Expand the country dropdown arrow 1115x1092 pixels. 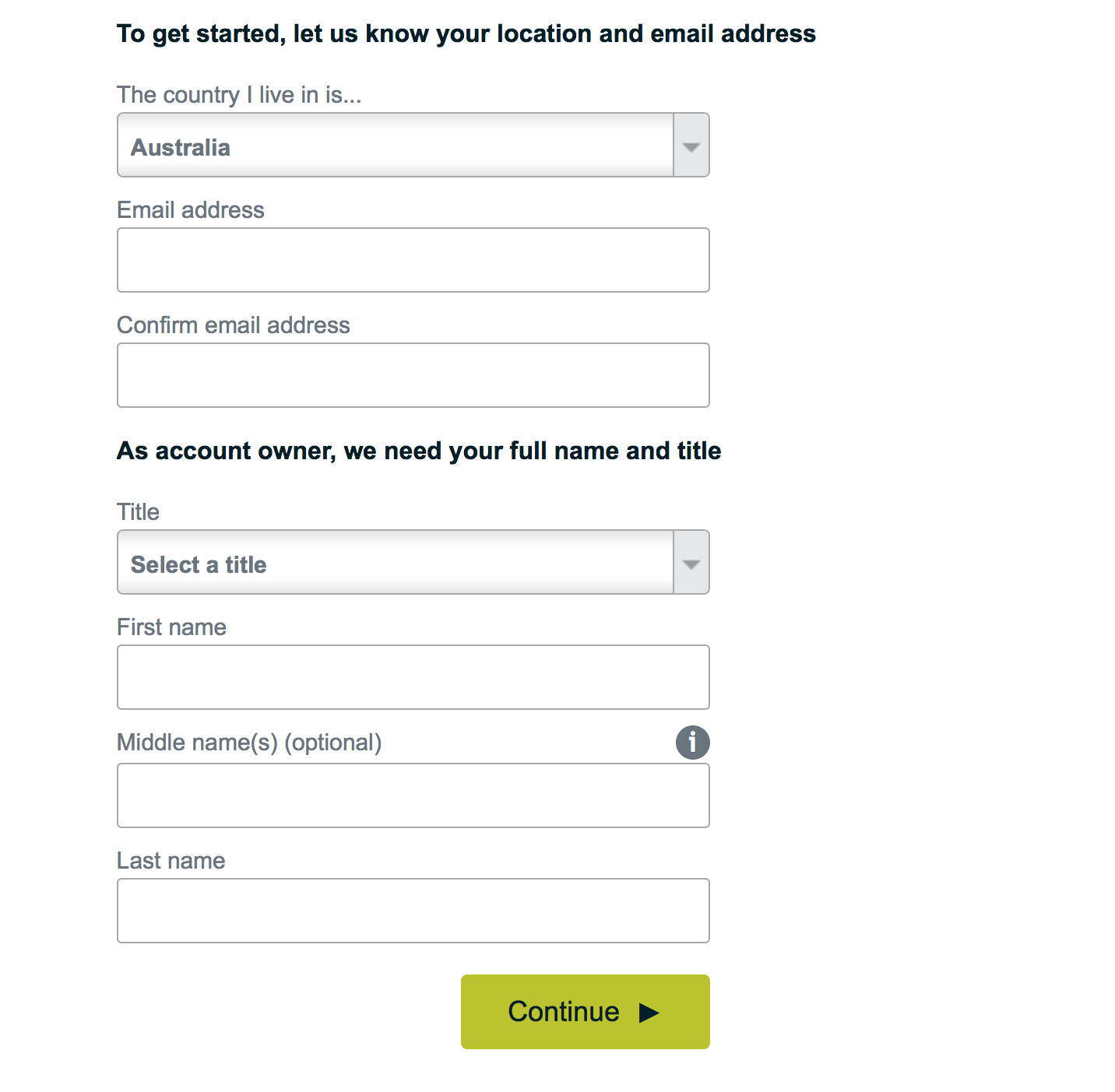[x=691, y=146]
